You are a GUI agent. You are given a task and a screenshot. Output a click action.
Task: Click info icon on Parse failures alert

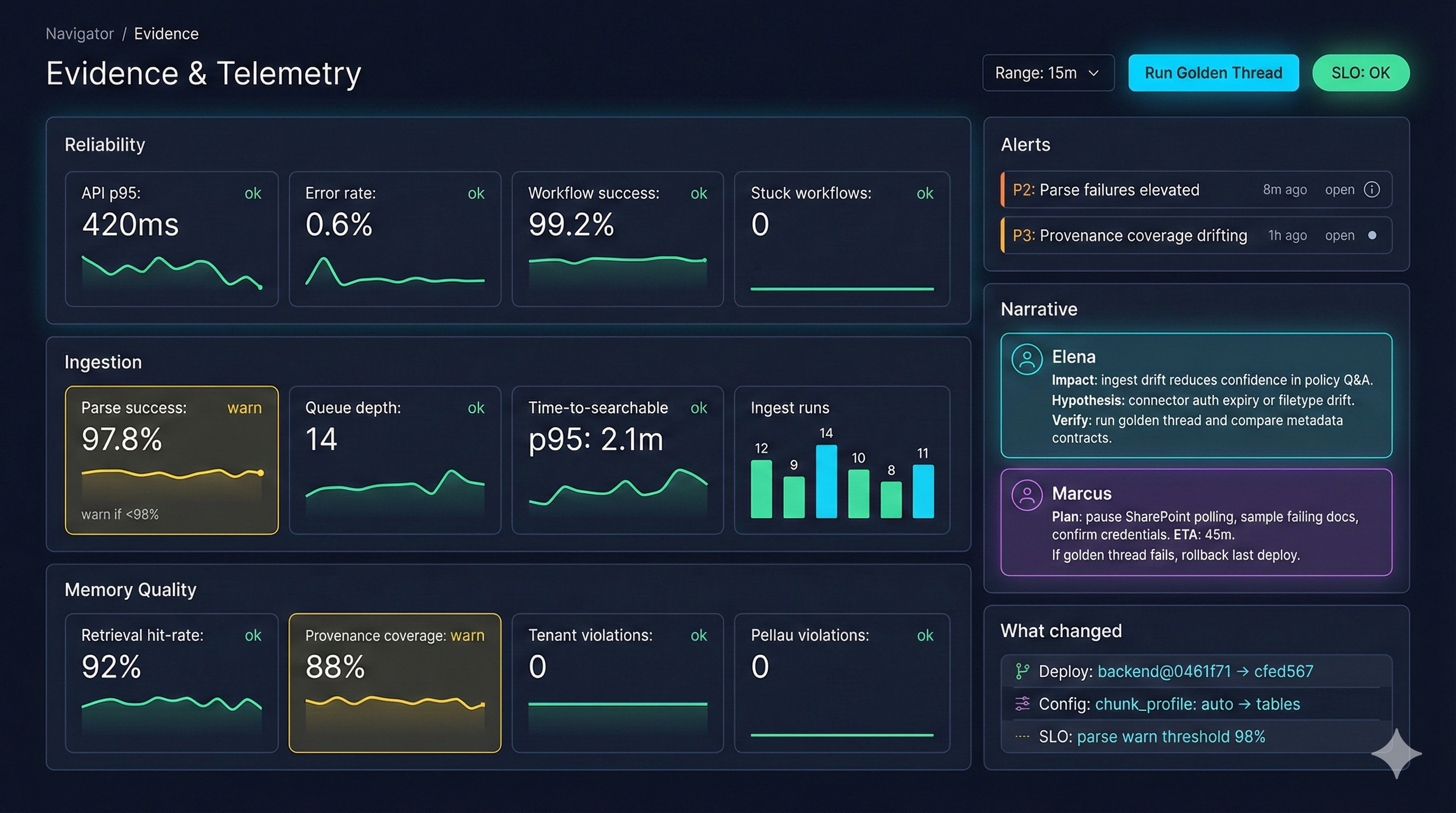(x=1372, y=189)
